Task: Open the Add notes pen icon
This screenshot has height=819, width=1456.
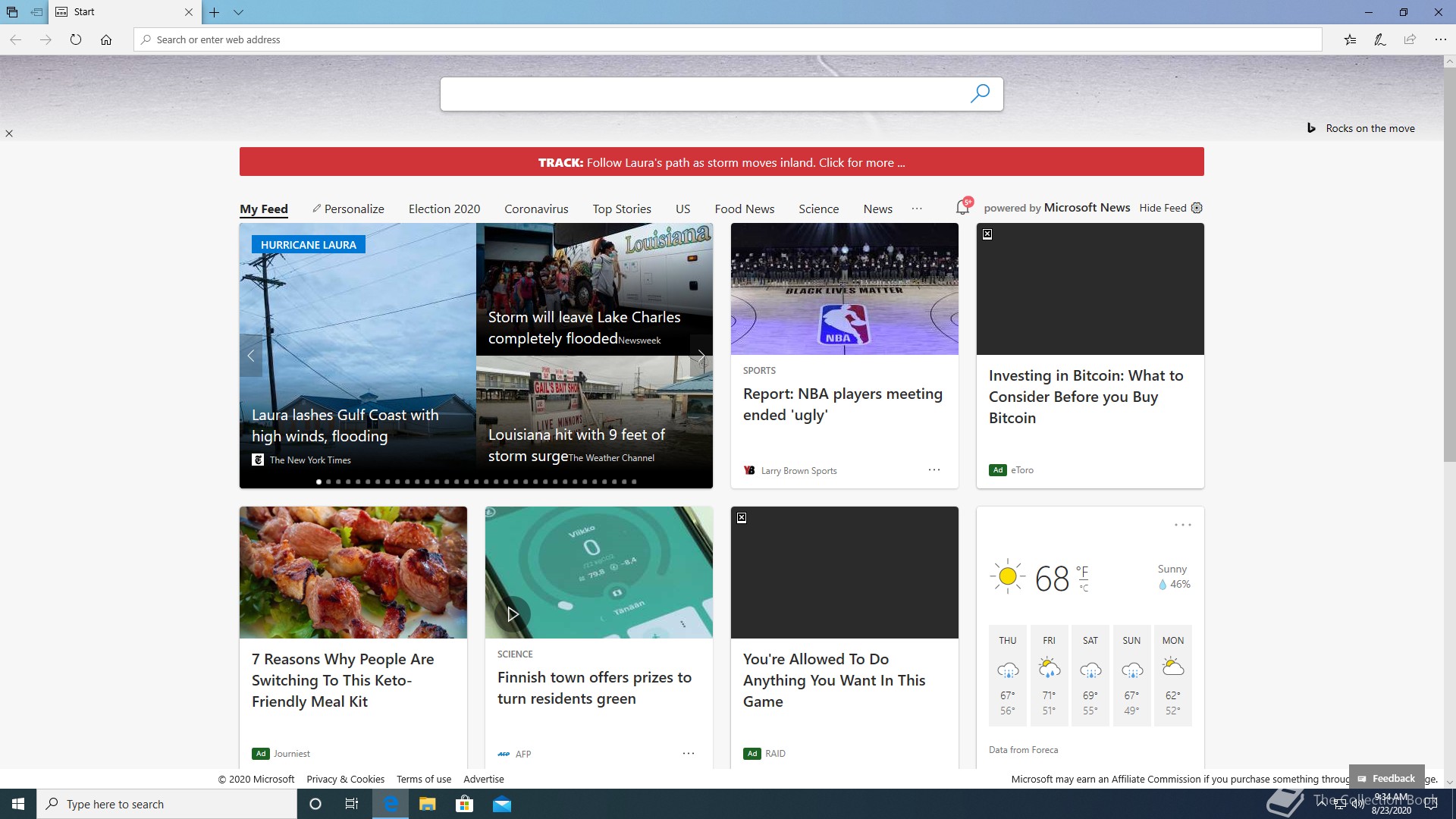Action: tap(1380, 39)
